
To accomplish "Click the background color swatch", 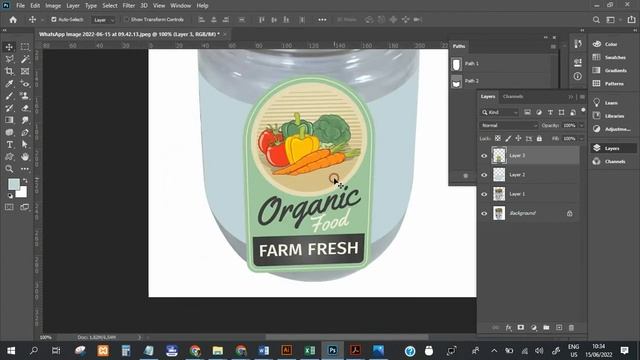I will pyautogui.click(x=22, y=192).
